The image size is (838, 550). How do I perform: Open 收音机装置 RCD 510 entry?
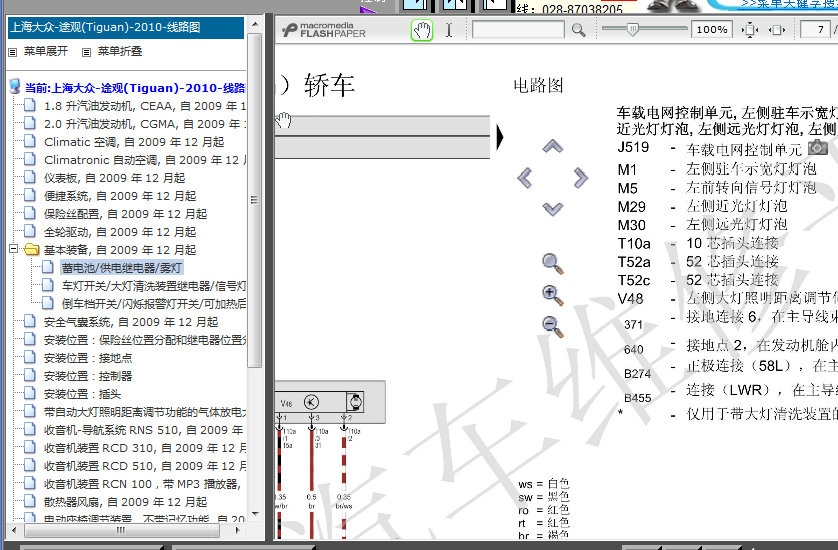click(x=145, y=466)
